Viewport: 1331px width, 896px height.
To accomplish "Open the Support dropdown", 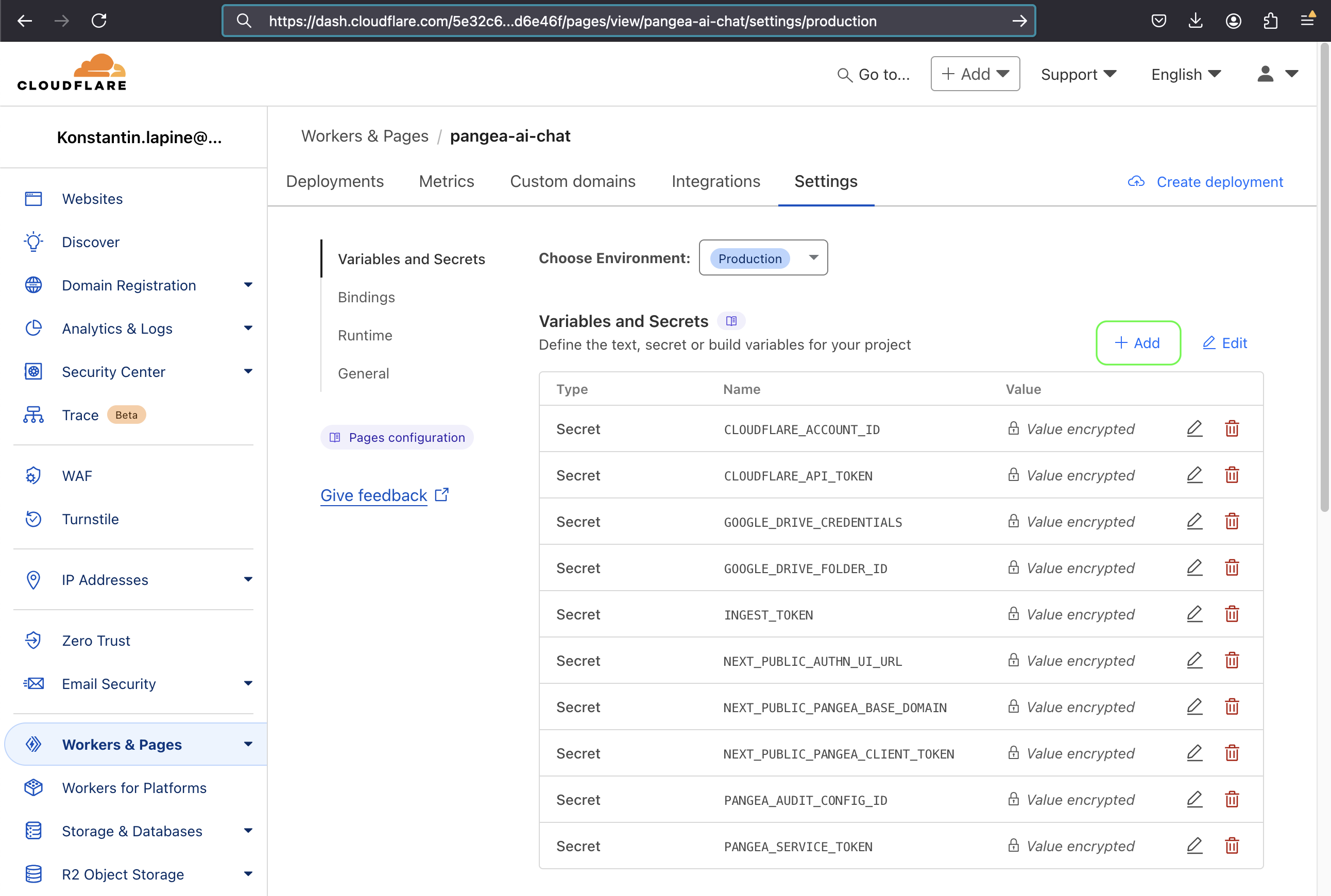I will pos(1079,74).
